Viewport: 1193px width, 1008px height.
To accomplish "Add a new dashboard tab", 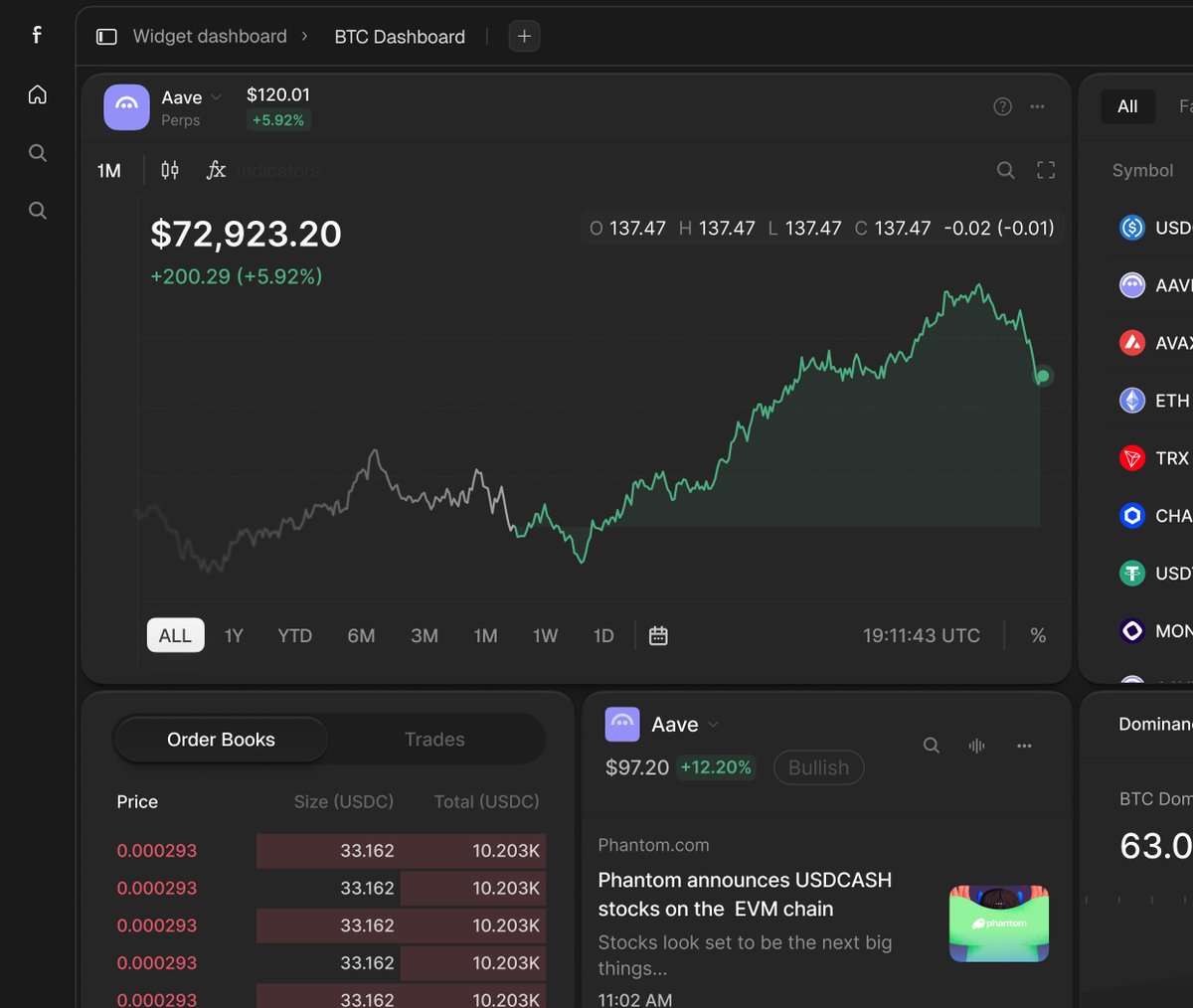I will tap(524, 37).
